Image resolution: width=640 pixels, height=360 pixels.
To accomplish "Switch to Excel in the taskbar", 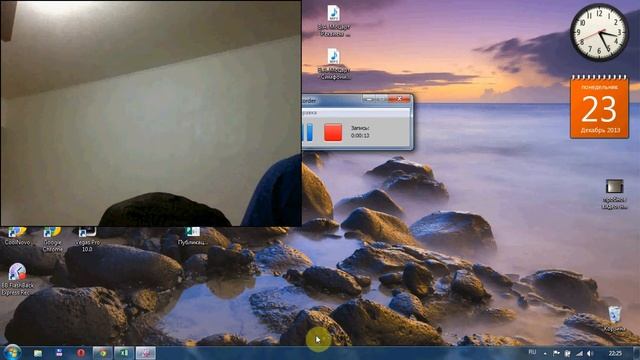I will (124, 353).
